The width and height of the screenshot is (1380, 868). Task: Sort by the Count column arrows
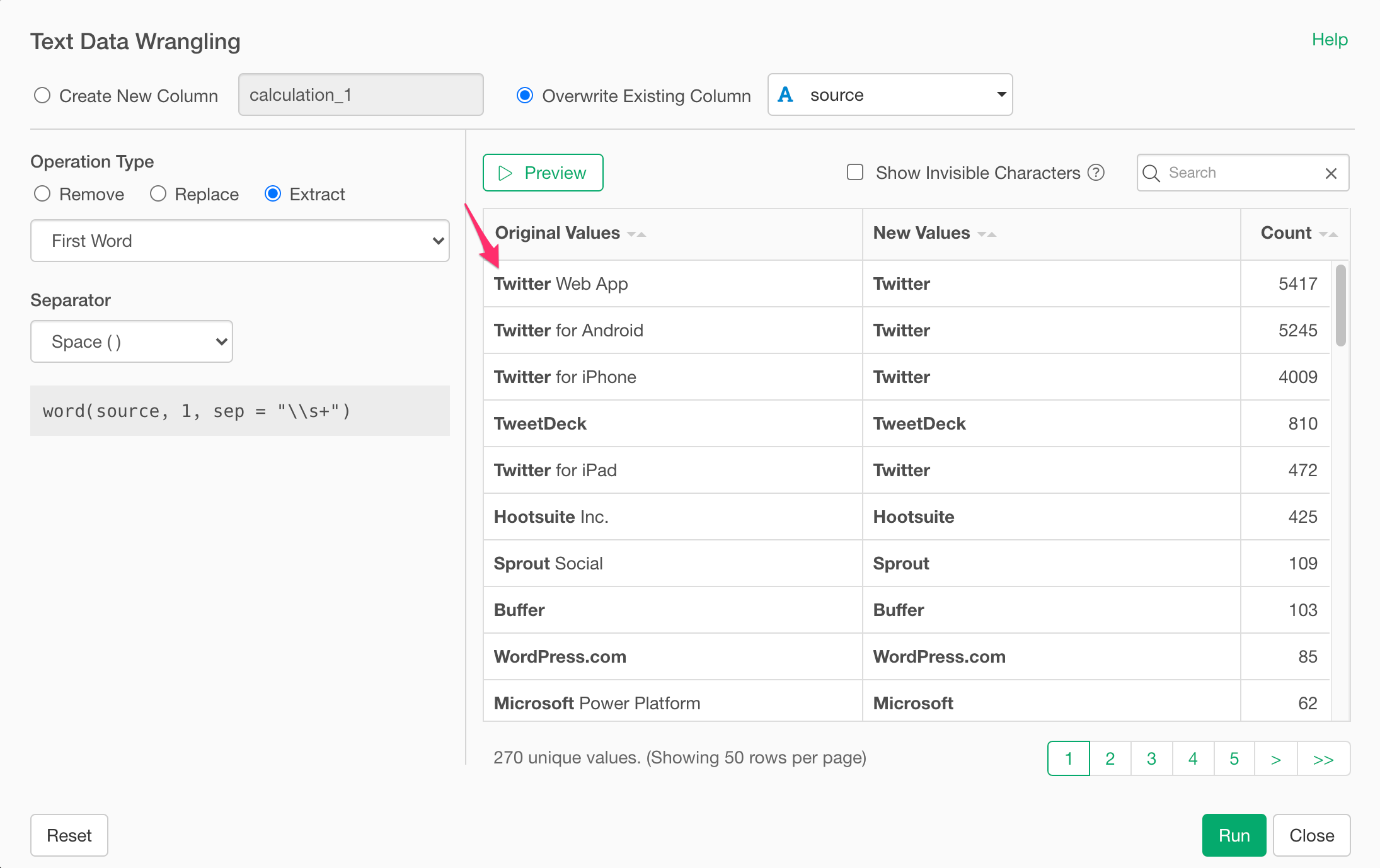click(x=1328, y=234)
